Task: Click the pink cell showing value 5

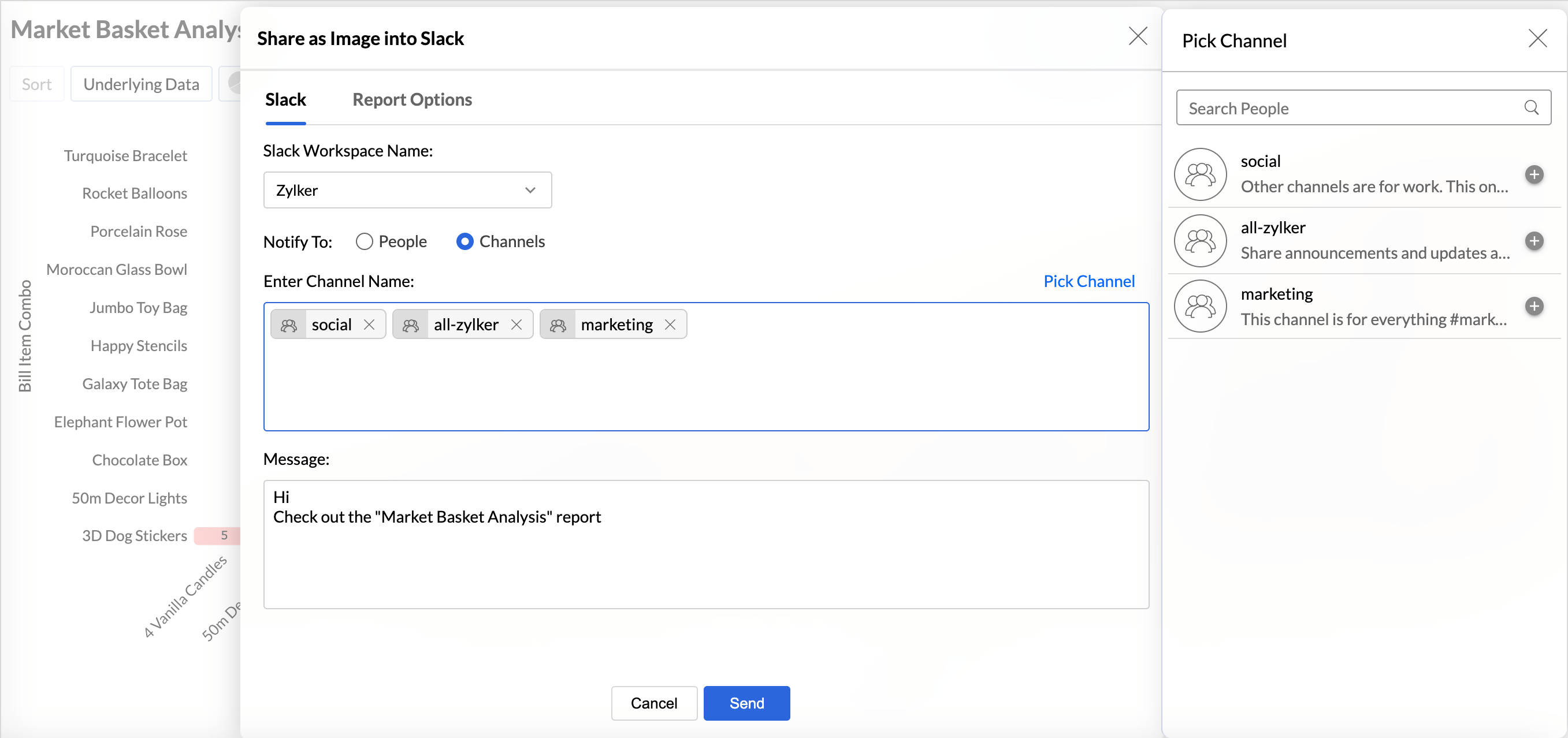Action: pos(217,535)
